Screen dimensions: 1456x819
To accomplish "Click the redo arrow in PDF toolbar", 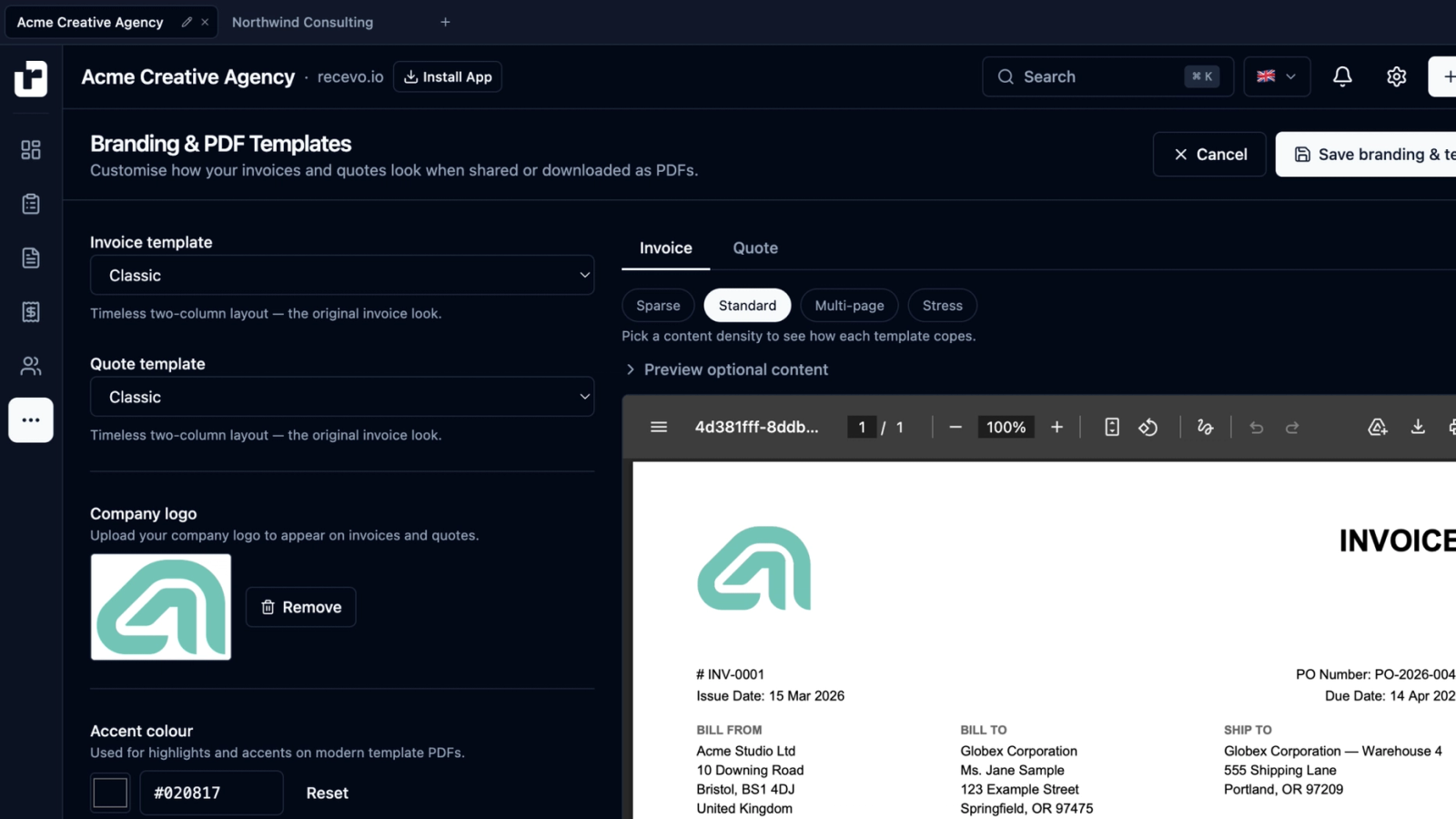I will [x=1292, y=427].
